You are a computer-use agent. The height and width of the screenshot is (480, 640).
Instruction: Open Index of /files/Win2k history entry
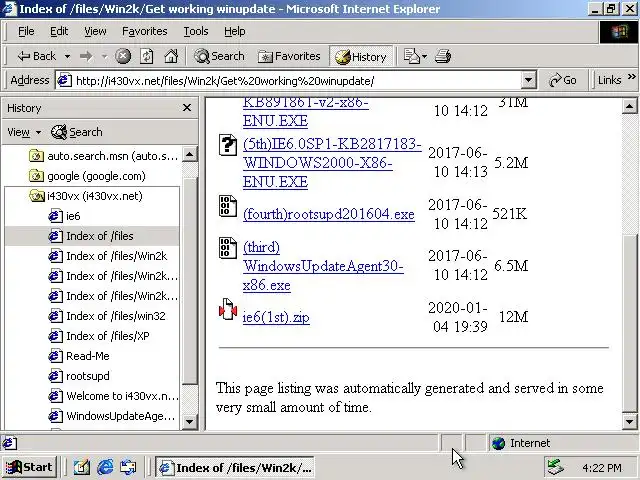point(108,256)
